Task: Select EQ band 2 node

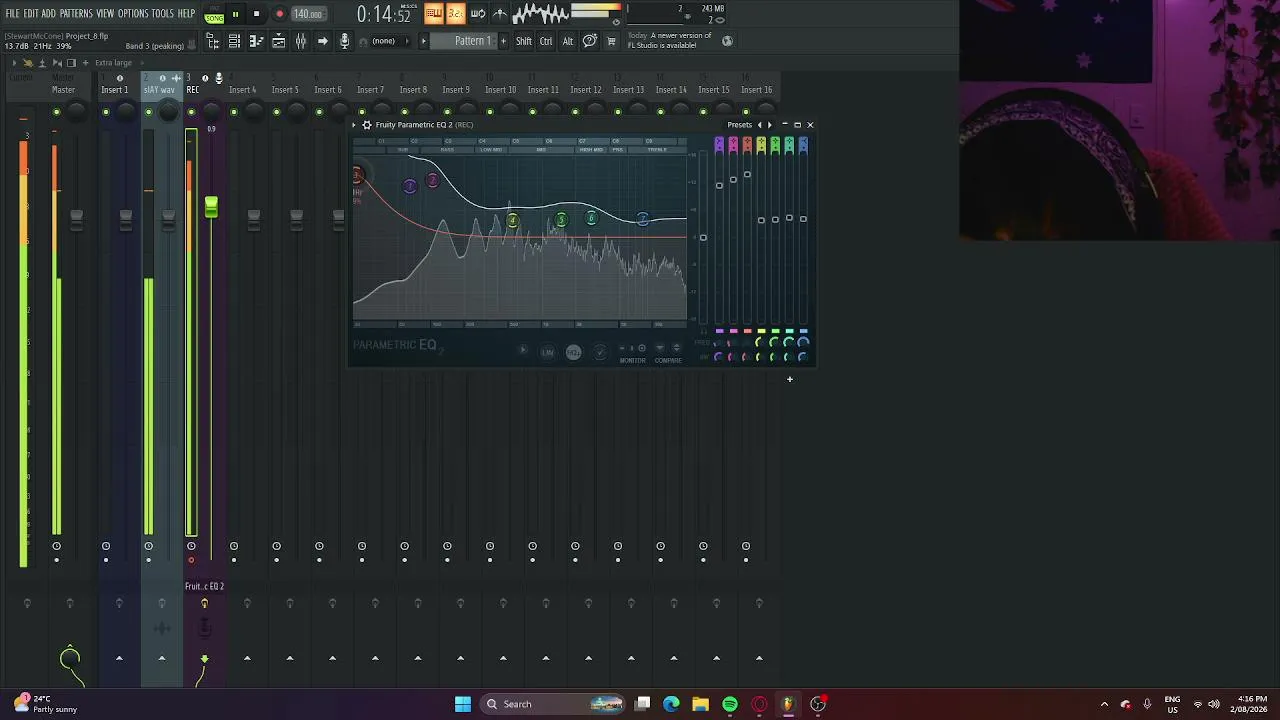Action: pos(432,181)
